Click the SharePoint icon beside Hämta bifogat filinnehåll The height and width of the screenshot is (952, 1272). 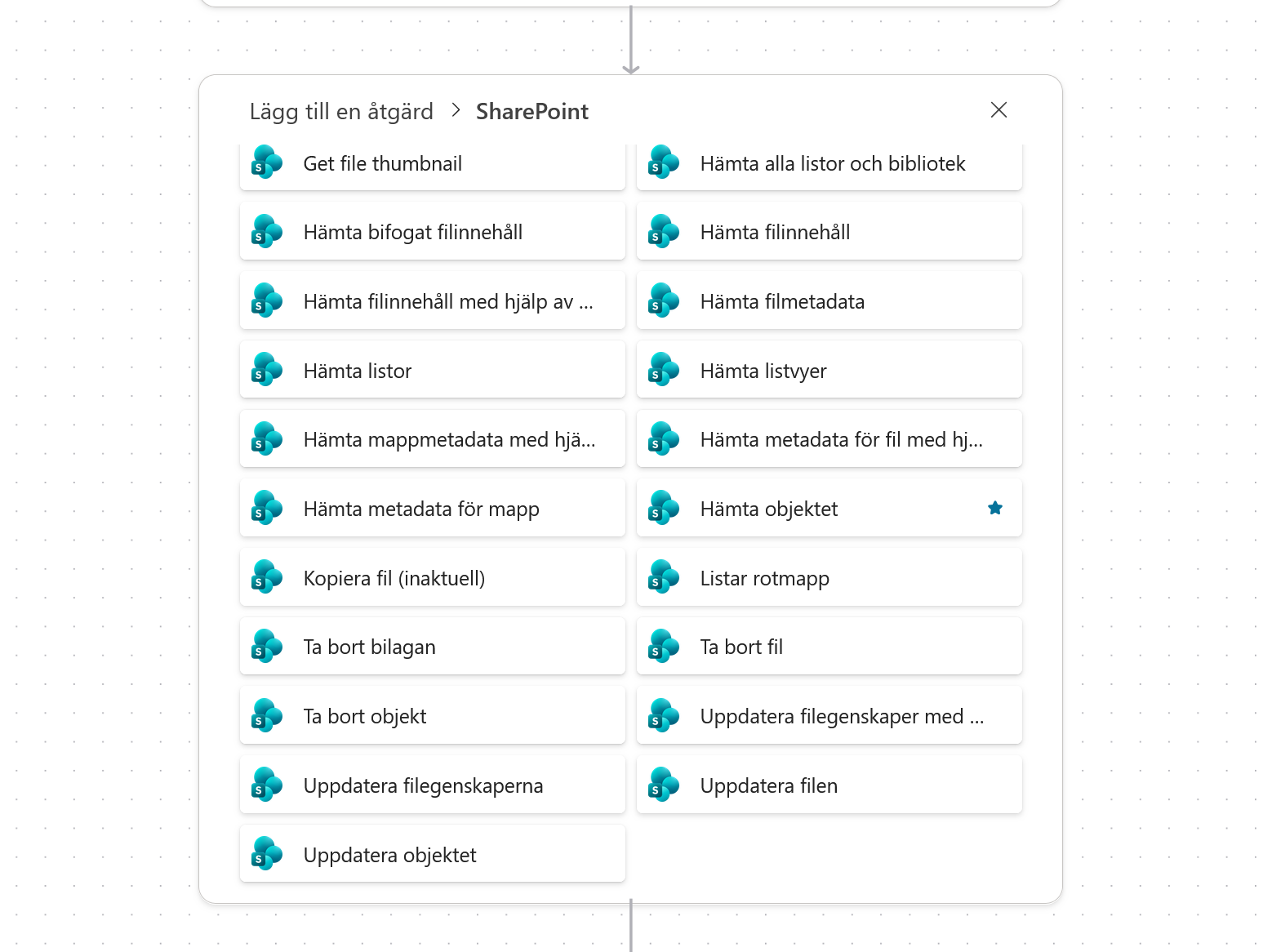(267, 232)
